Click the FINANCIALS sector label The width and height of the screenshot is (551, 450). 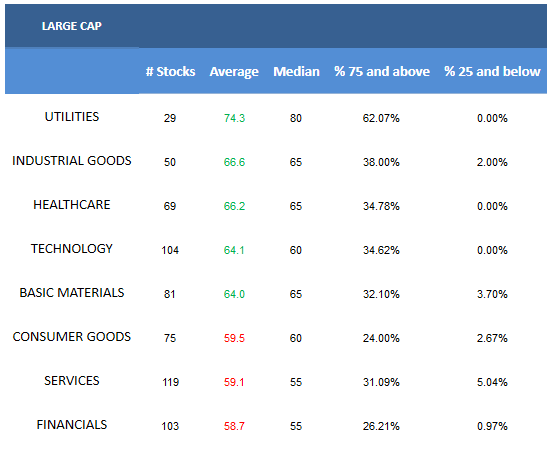point(72,425)
